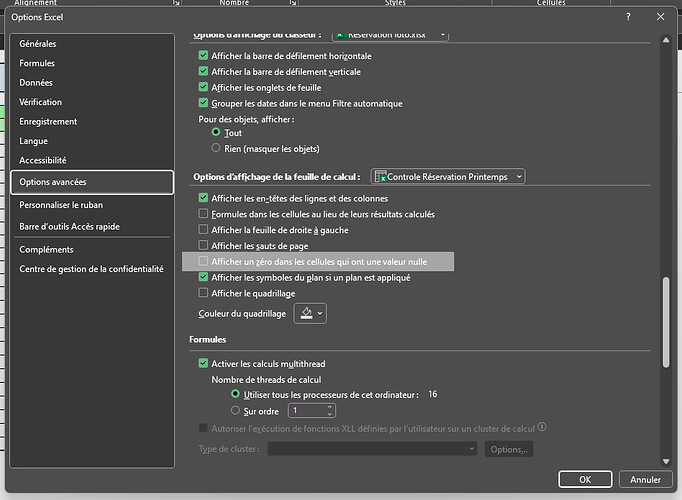Viewport: 682px width, 500px height.
Task: Open Enregistrement settings
Action: point(48,122)
